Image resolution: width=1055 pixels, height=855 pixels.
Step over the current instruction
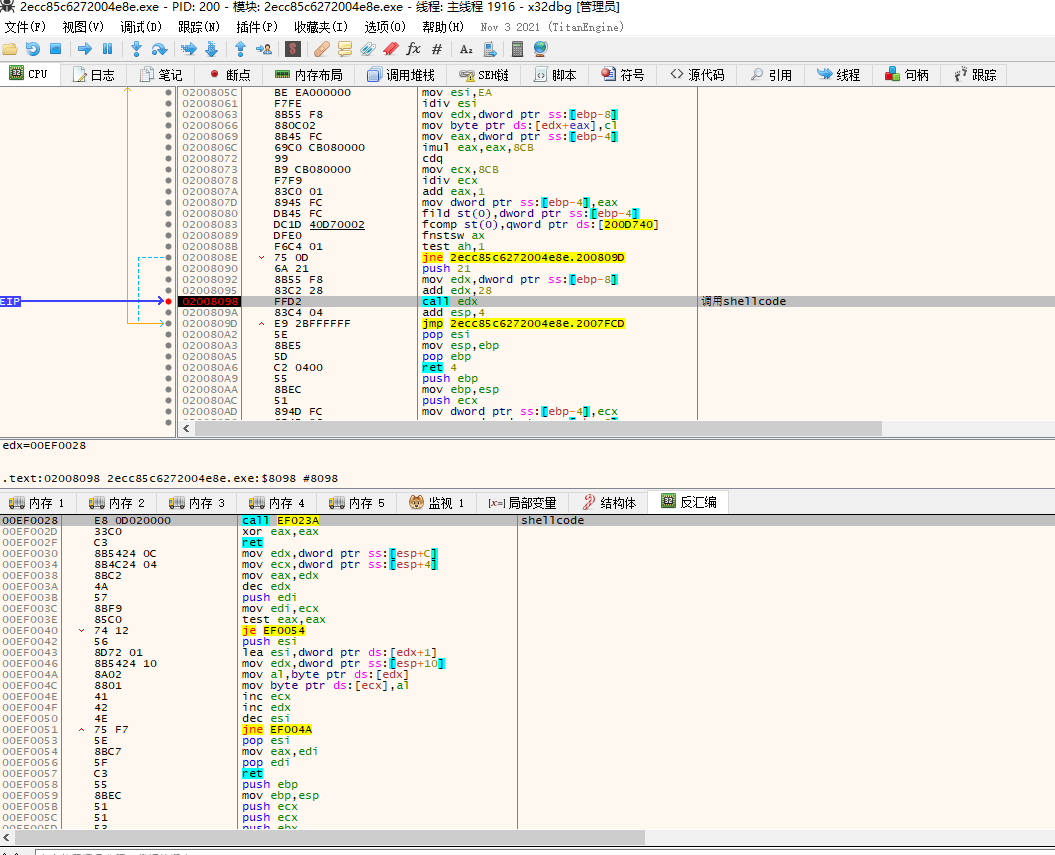(159, 49)
